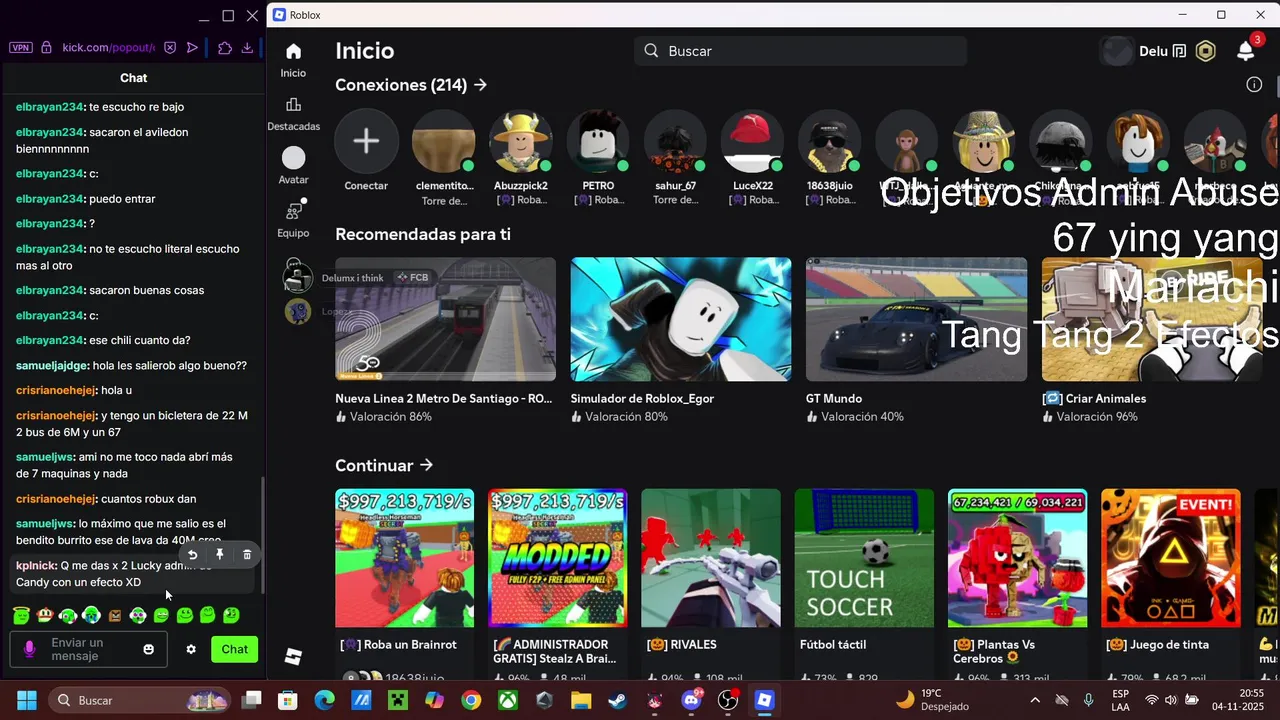Click shield blocker icon in address bar
The width and height of the screenshot is (1280, 720).
click(x=170, y=47)
